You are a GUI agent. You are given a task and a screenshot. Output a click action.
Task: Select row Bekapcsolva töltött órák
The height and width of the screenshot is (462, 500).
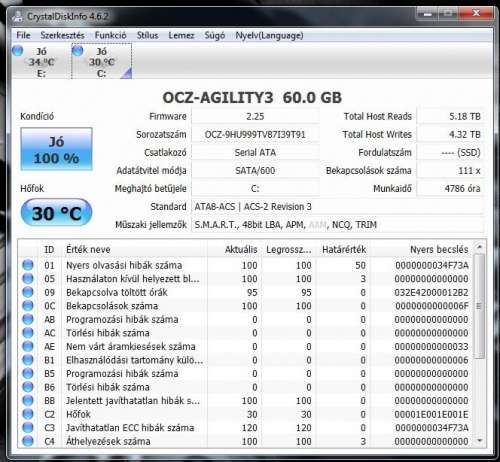tap(246, 292)
